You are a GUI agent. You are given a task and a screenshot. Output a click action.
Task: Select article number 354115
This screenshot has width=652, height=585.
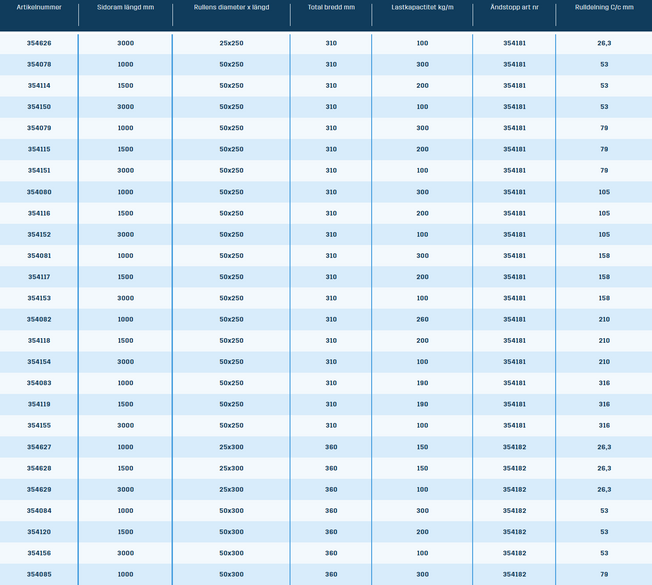39,149
